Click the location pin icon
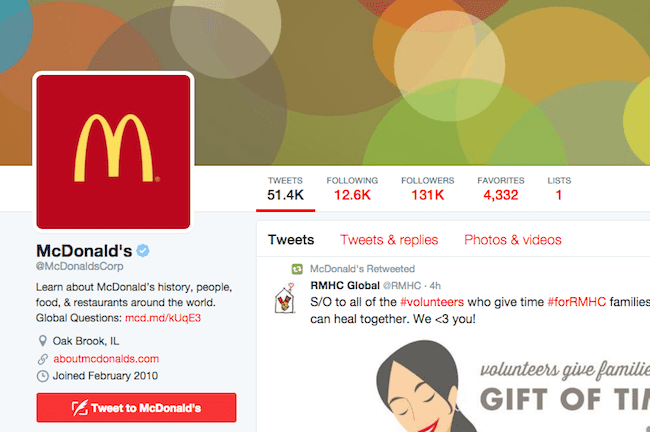The width and height of the screenshot is (650, 432). click(42, 341)
